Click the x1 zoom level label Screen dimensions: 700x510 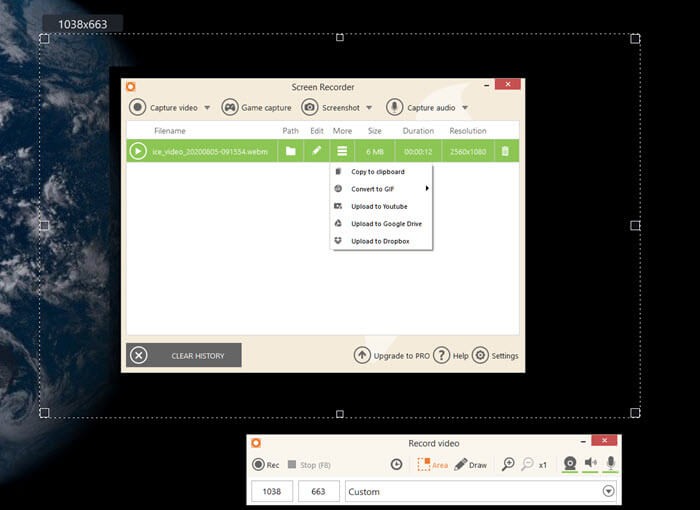[542, 465]
